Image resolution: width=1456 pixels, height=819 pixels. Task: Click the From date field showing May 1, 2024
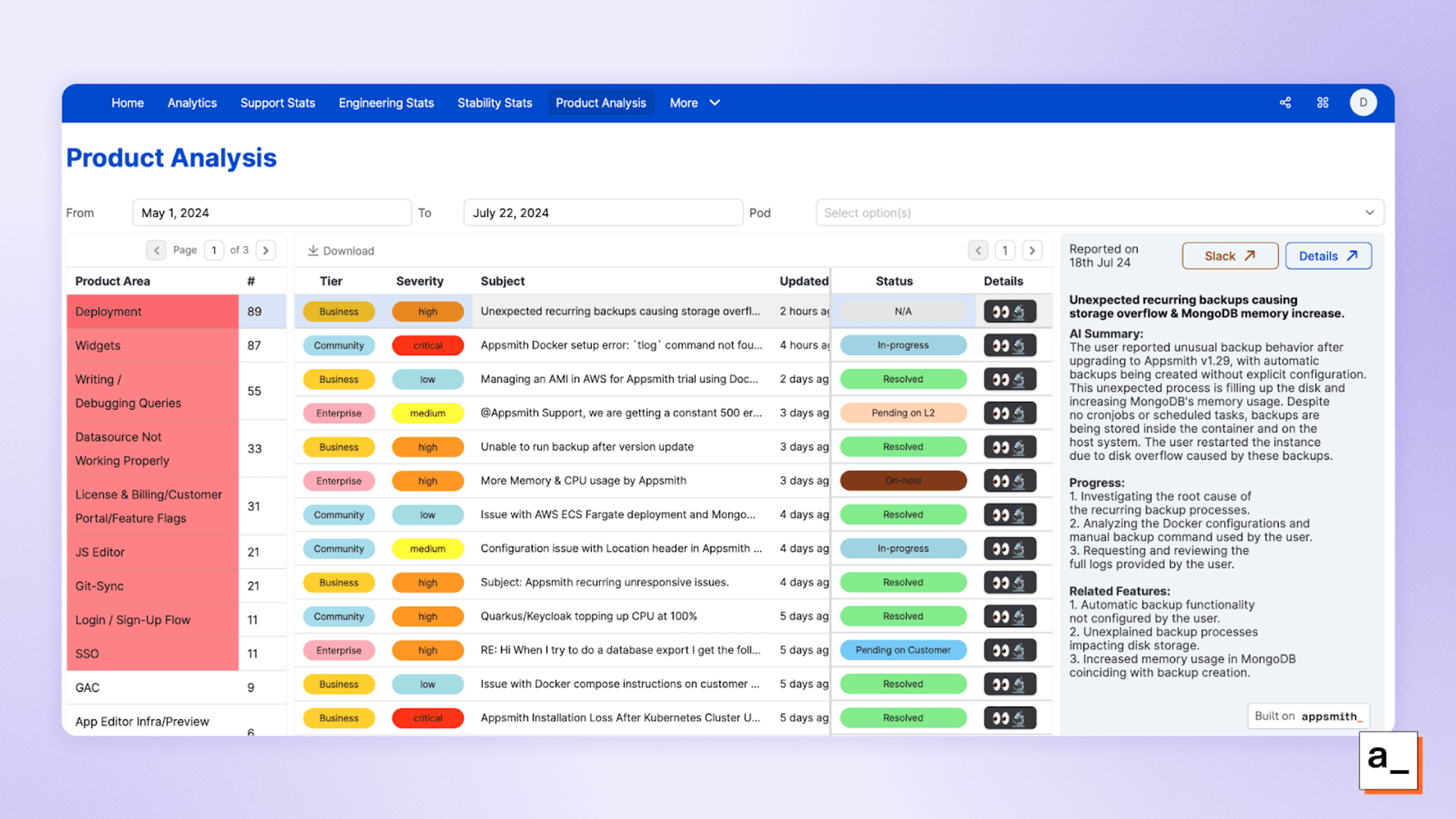click(272, 212)
